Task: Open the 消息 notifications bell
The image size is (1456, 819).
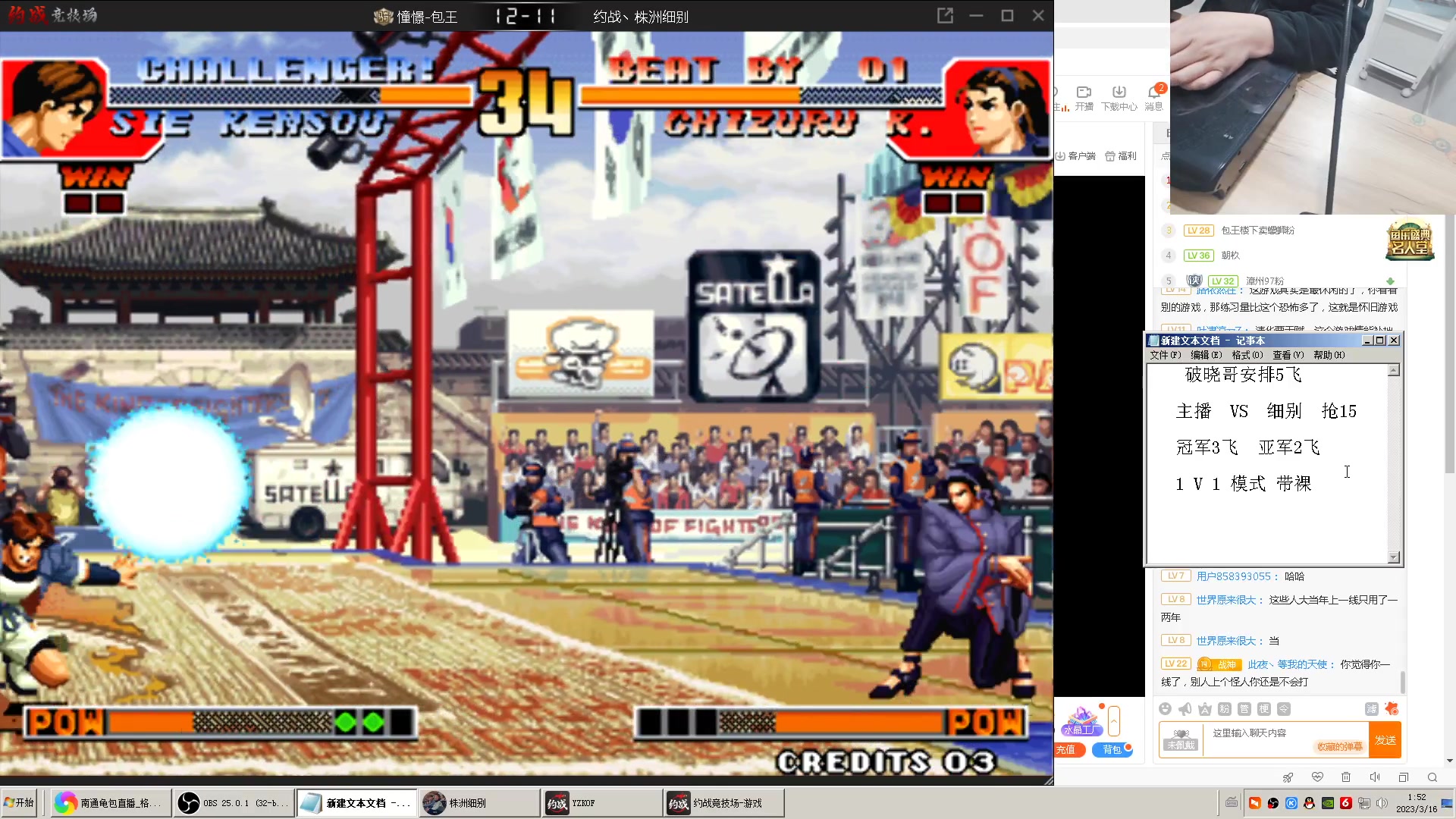Action: [1154, 98]
